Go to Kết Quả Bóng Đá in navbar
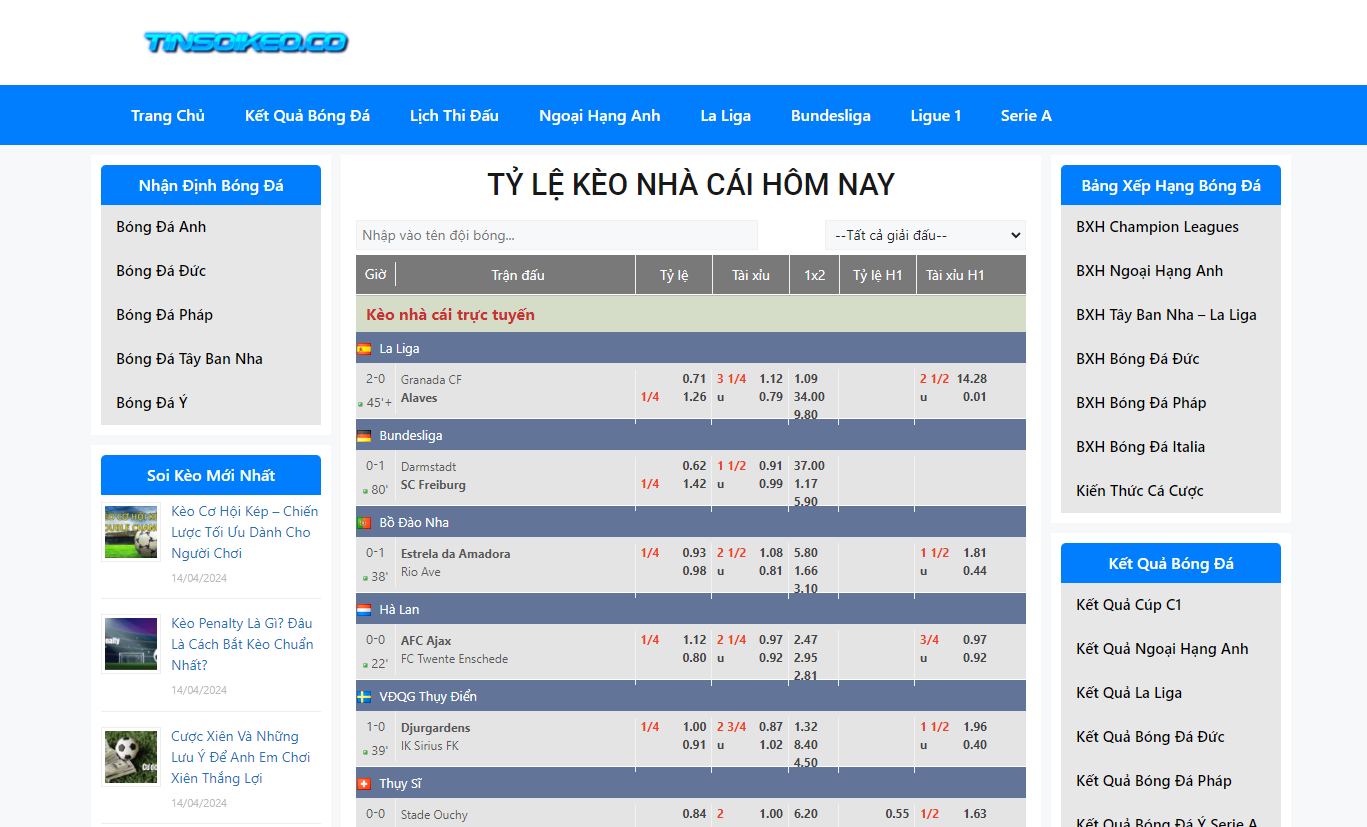Screen dimensions: 1367x827 [307, 116]
